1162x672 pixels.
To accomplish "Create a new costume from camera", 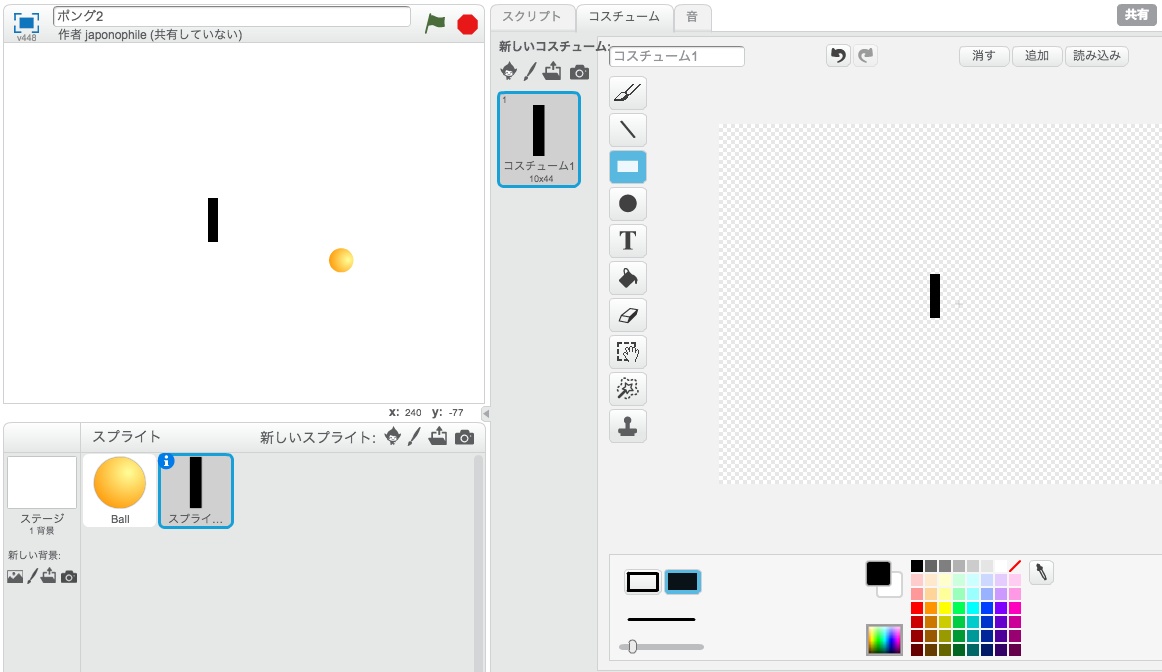I will [x=580, y=71].
